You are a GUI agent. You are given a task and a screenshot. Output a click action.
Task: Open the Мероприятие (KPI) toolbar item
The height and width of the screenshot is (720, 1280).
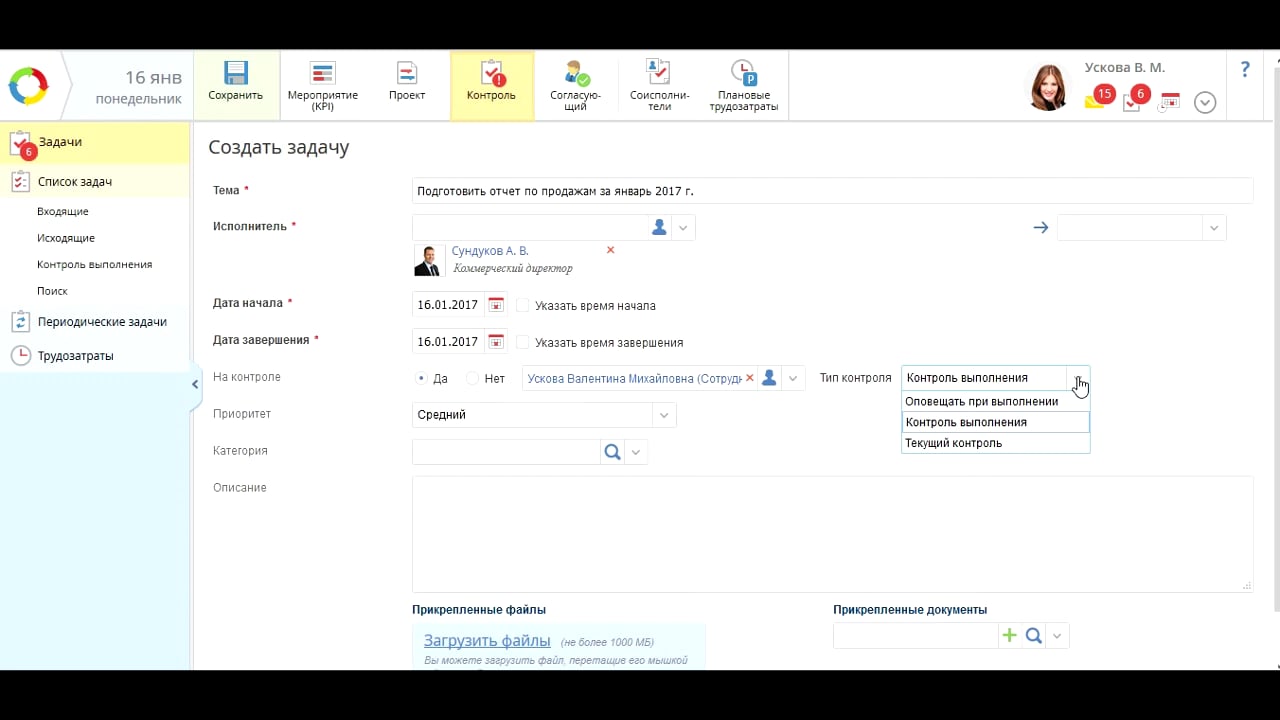pos(322,86)
